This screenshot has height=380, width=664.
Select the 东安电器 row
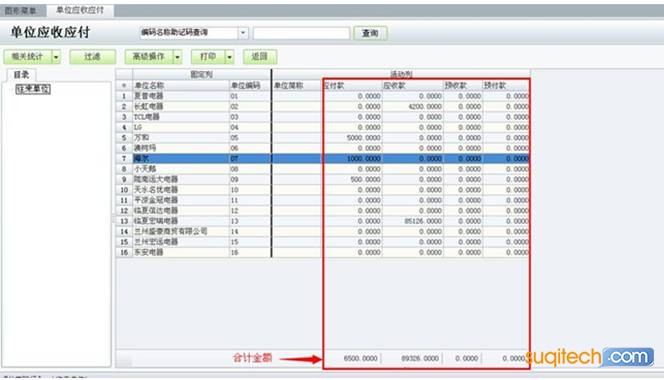pos(322,252)
